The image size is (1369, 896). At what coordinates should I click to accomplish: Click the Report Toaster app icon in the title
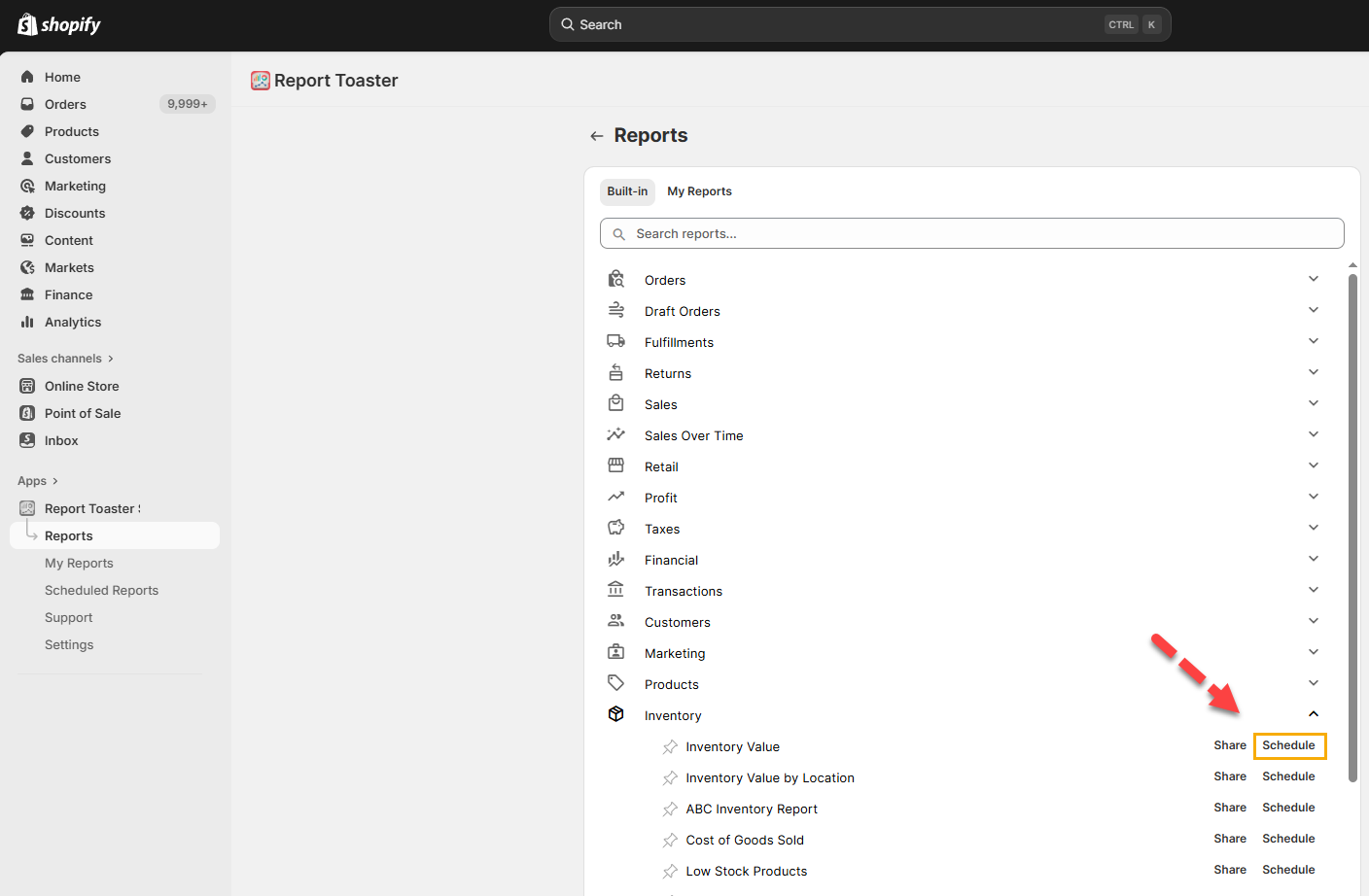[260, 81]
